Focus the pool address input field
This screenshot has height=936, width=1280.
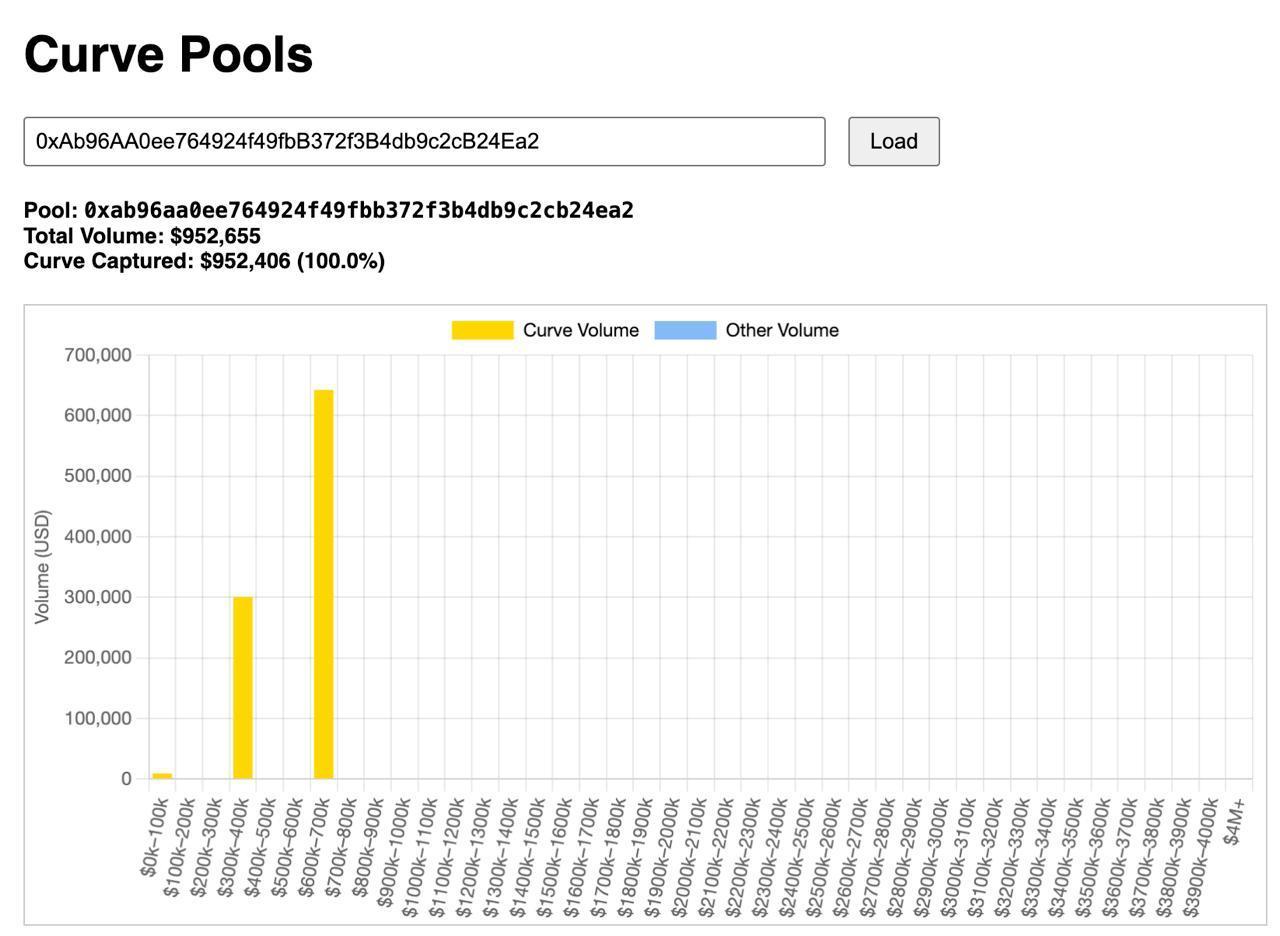tap(424, 141)
